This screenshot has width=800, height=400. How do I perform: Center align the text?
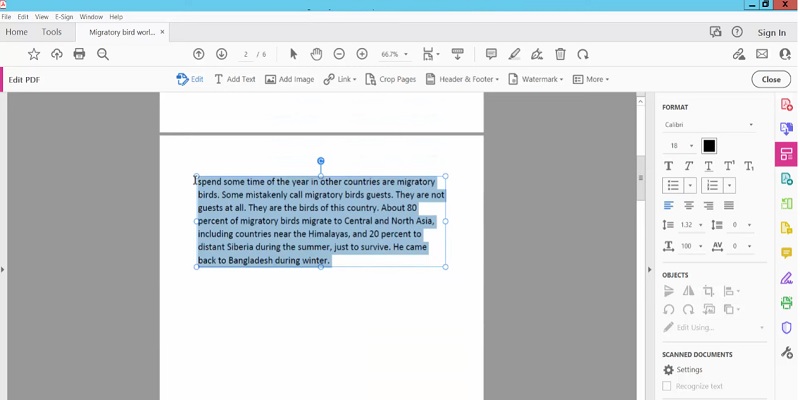point(688,205)
